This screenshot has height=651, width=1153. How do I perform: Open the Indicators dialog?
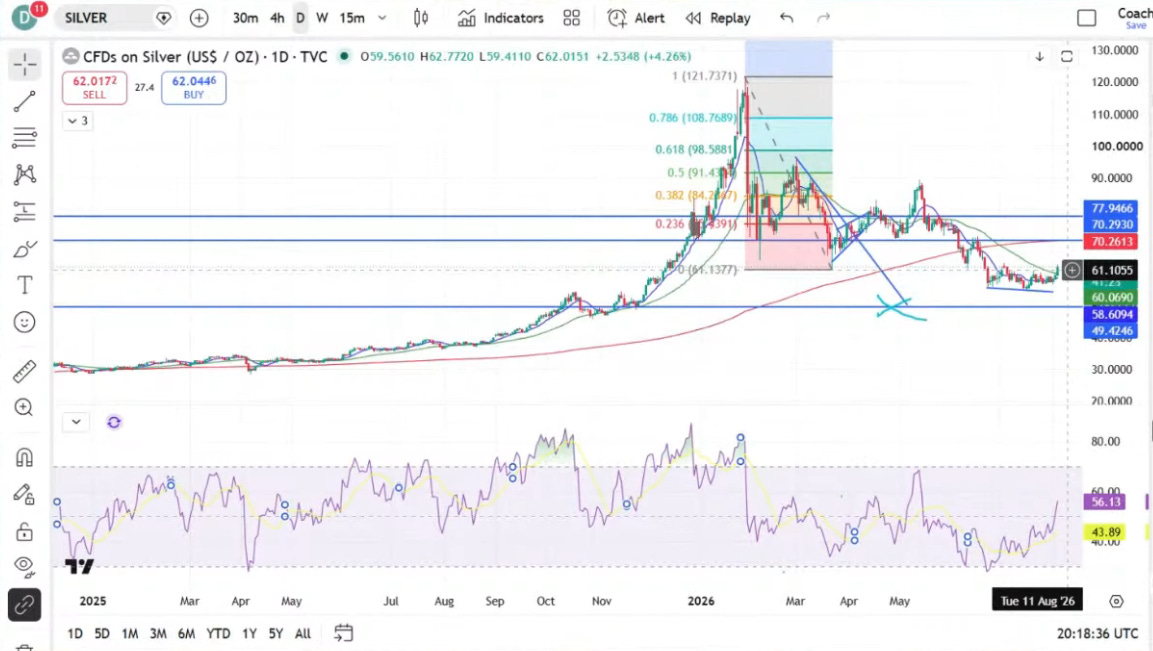(501, 18)
